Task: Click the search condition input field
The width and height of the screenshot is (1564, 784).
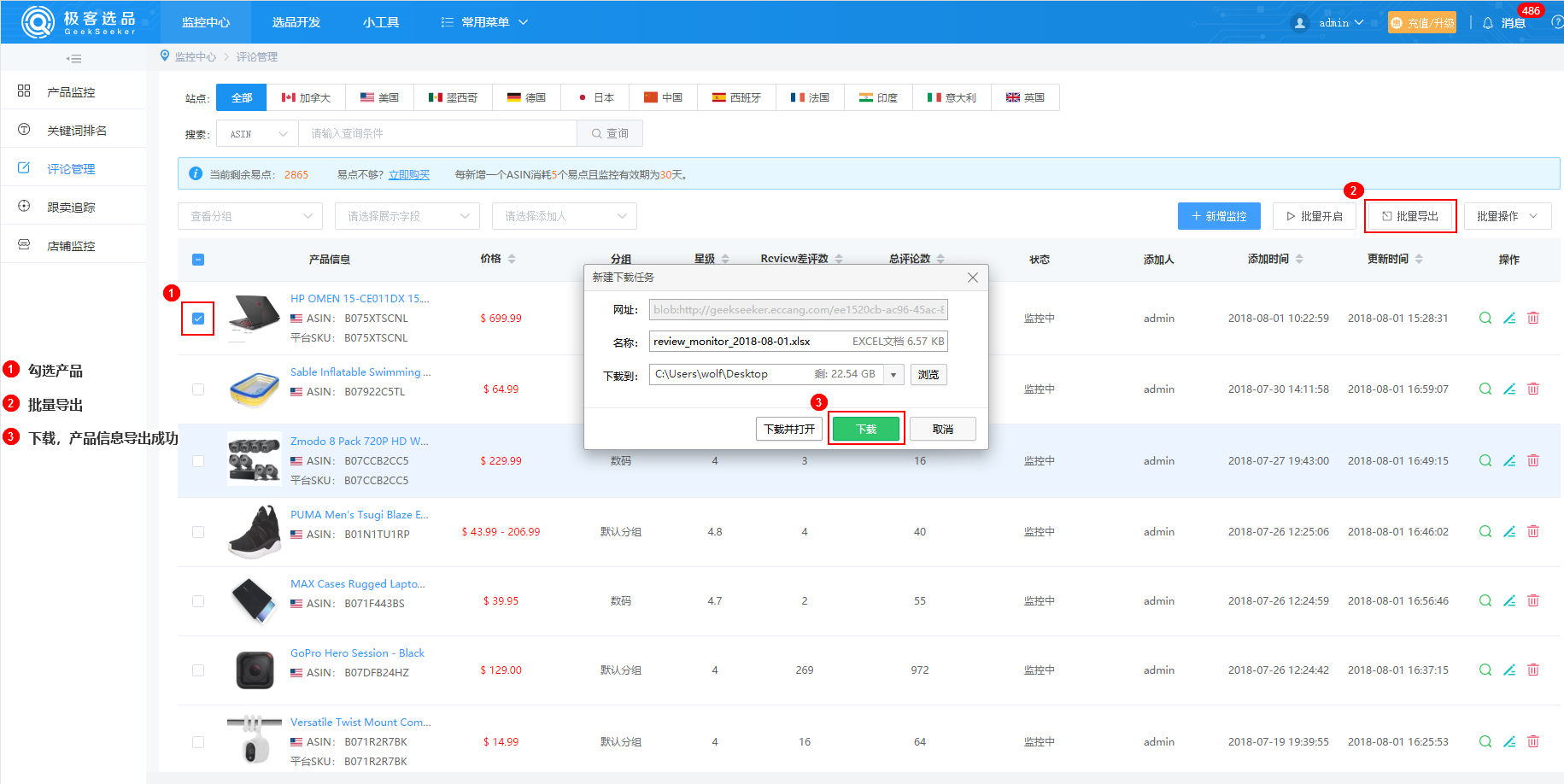Action: (438, 134)
